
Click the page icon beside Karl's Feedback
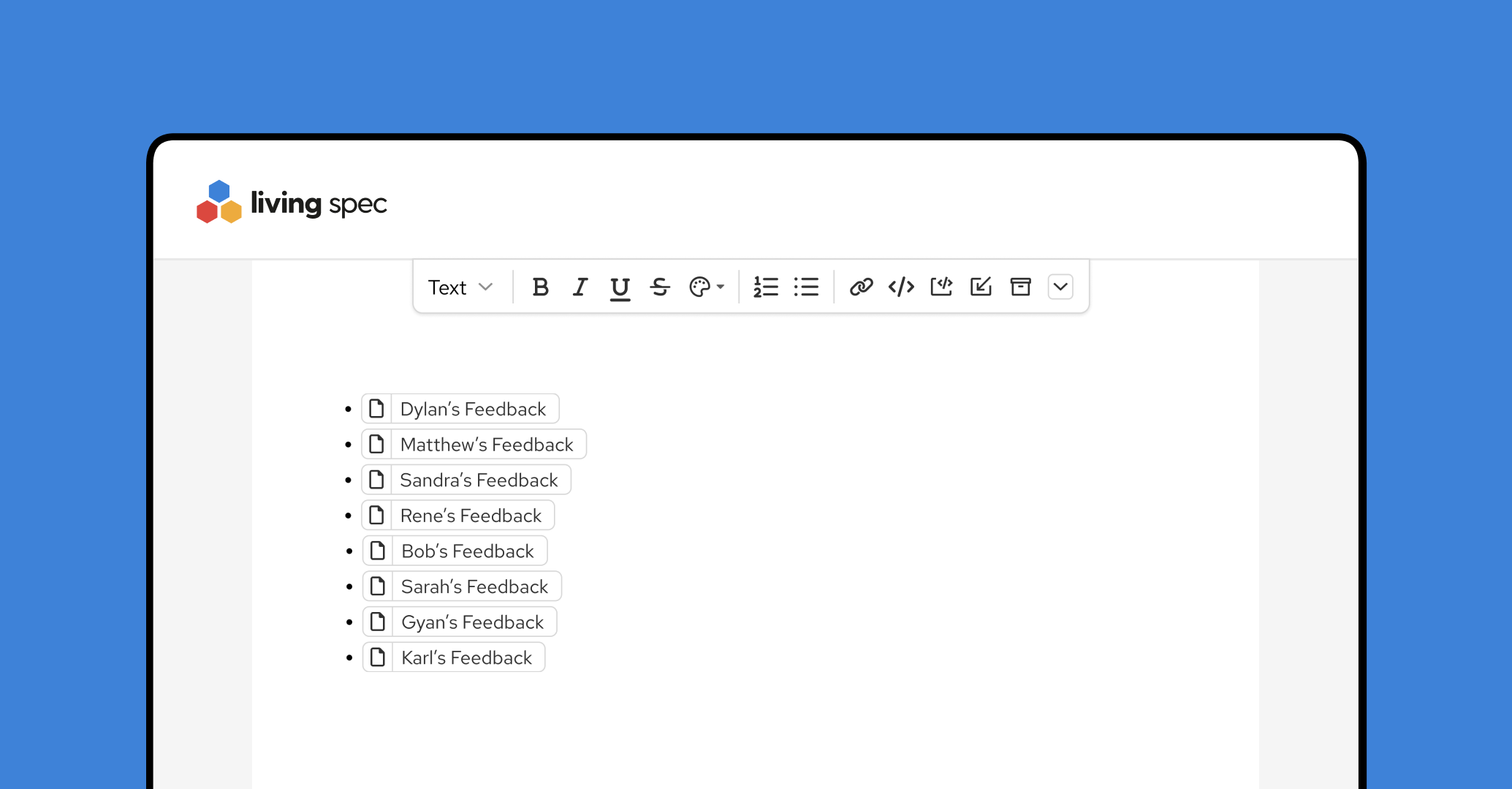pos(378,657)
